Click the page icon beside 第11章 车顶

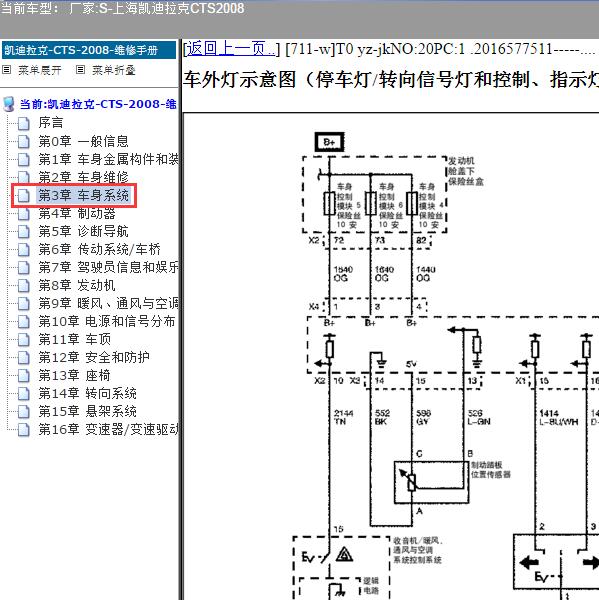click(x=24, y=339)
